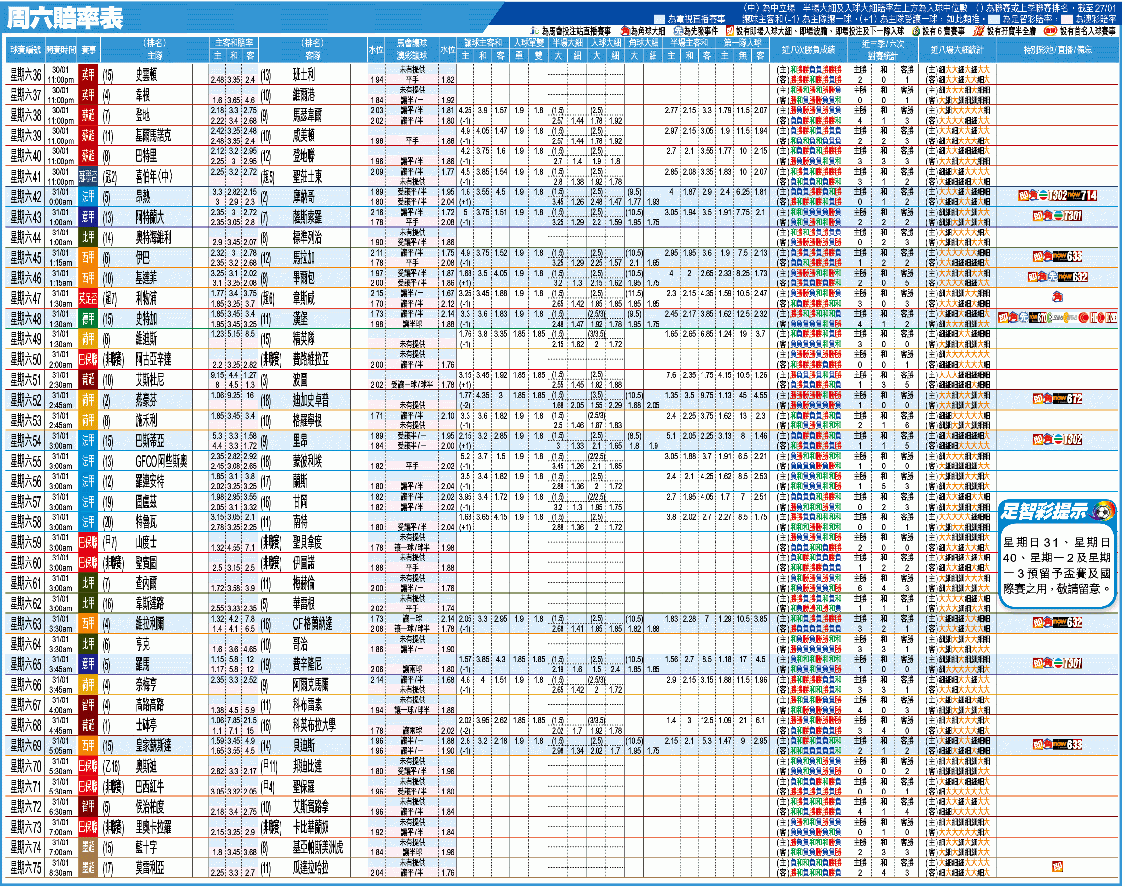The width and height of the screenshot is (1125, 887).
Task: Click the color swatch beside 為電視直播賽事
Action: pyautogui.click(x=659, y=19)
